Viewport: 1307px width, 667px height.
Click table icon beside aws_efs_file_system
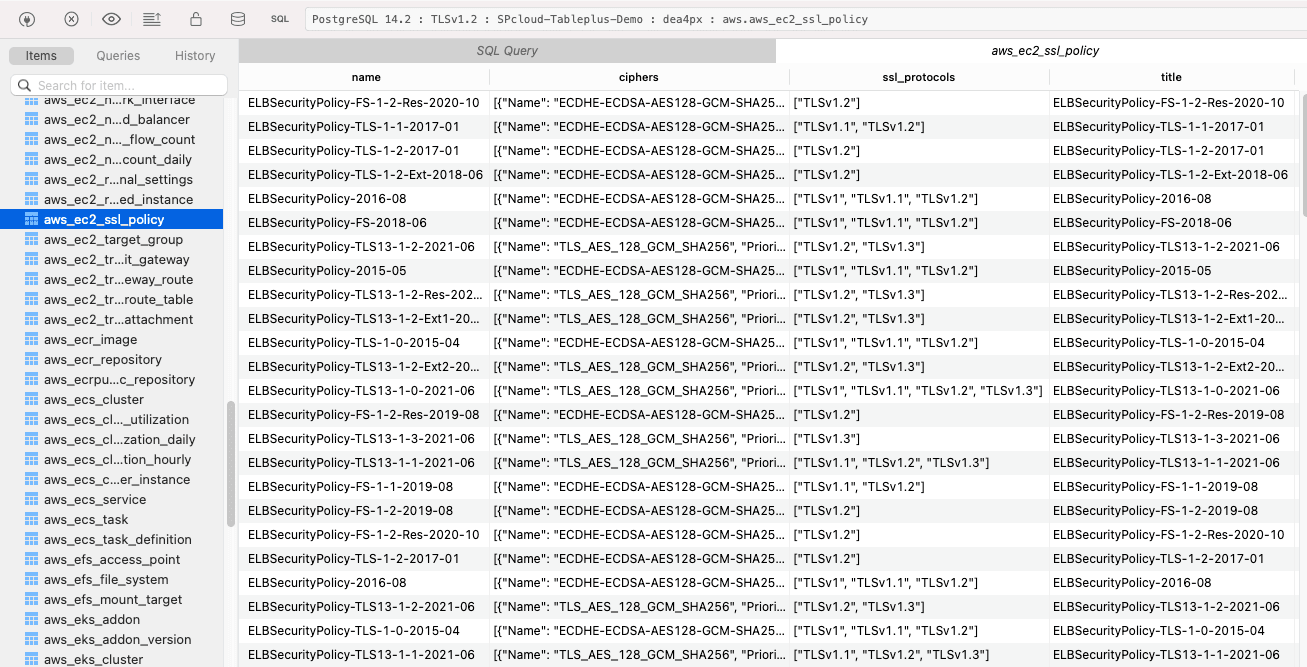coord(31,580)
